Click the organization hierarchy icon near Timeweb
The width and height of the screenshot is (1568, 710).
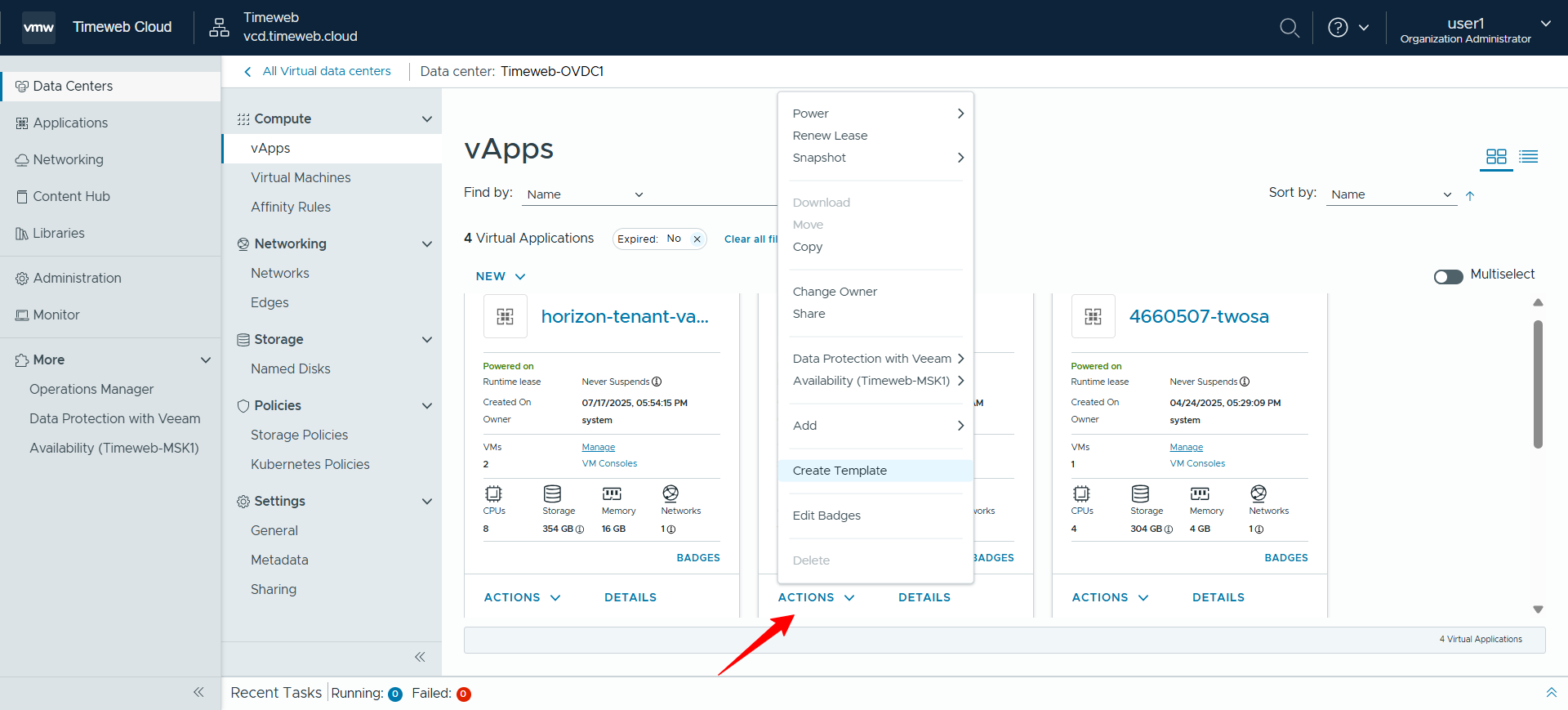click(x=219, y=27)
